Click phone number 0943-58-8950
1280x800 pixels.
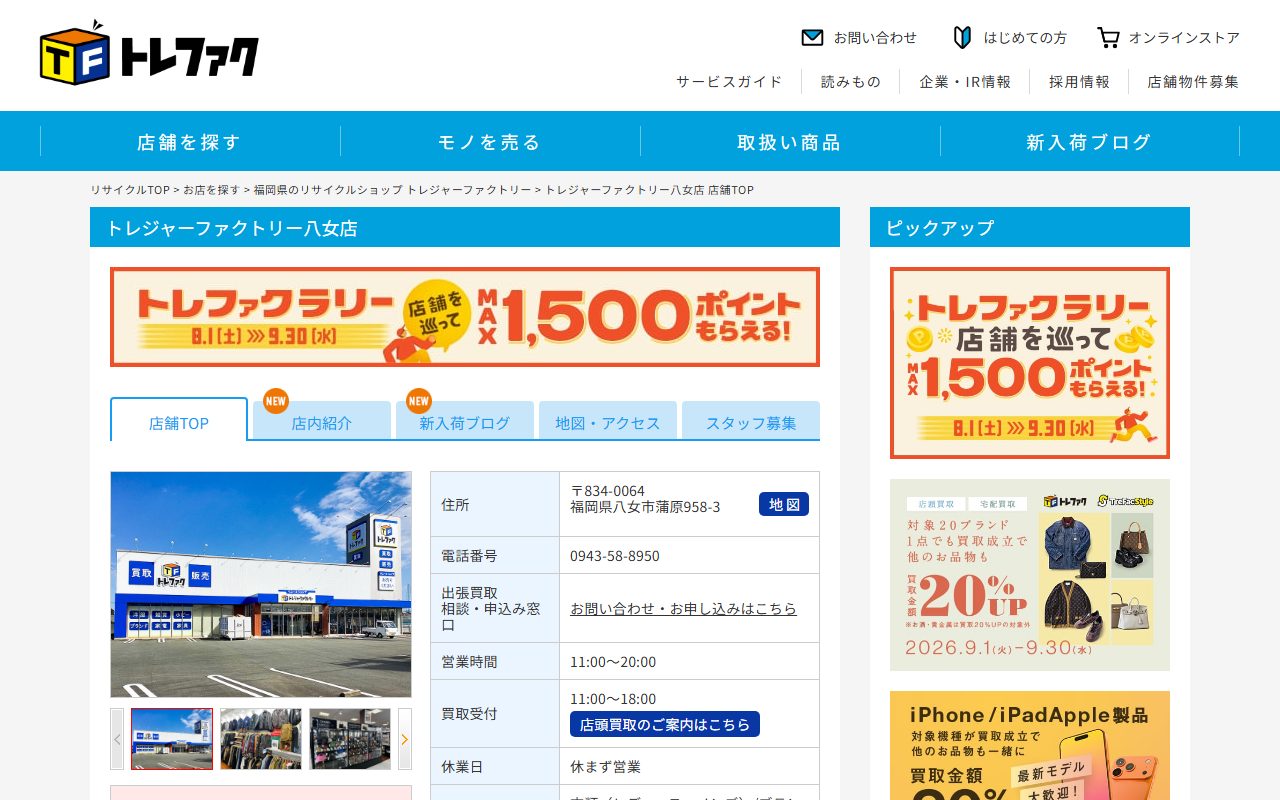pyautogui.click(x=615, y=556)
